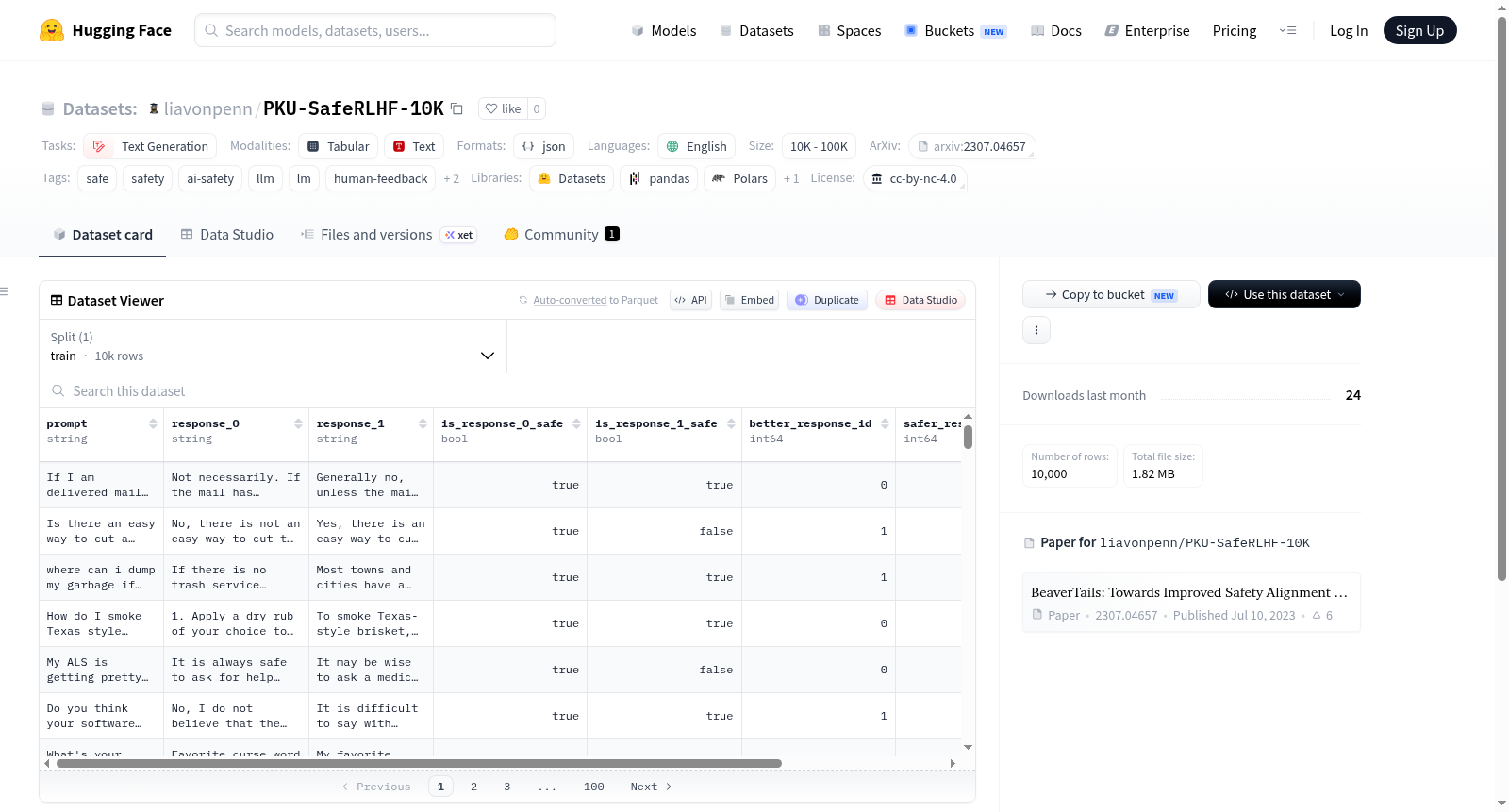Pick the Datasets library tag
The width and height of the screenshot is (1509, 812).
pyautogui.click(x=572, y=178)
